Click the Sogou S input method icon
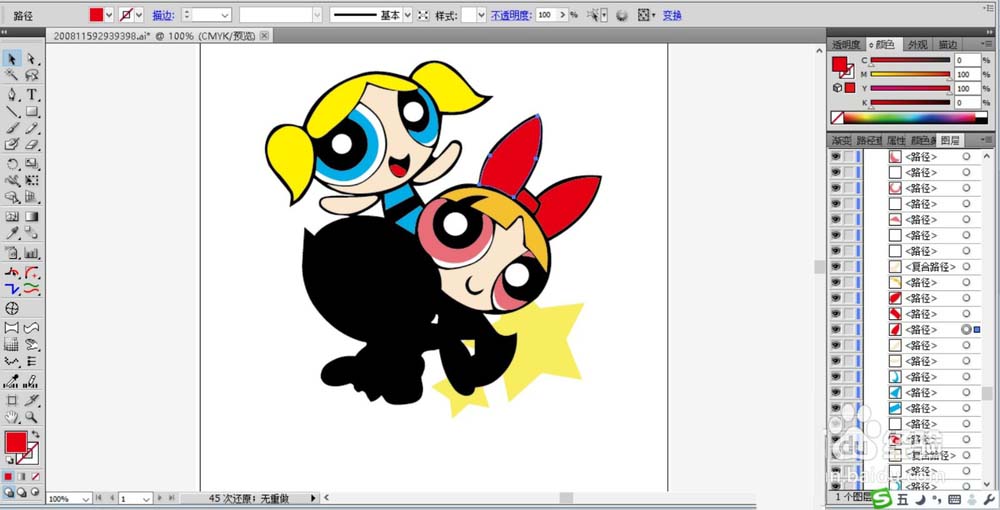 [881, 499]
